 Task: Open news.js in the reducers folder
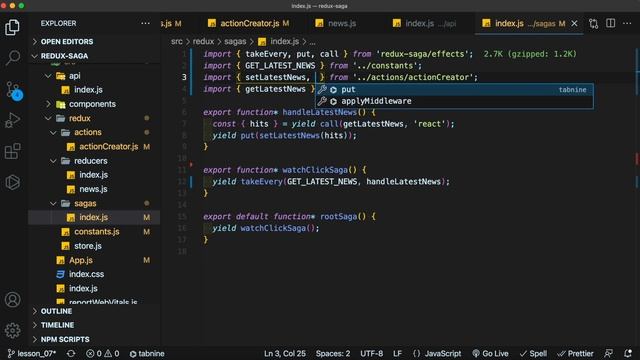click(x=93, y=189)
